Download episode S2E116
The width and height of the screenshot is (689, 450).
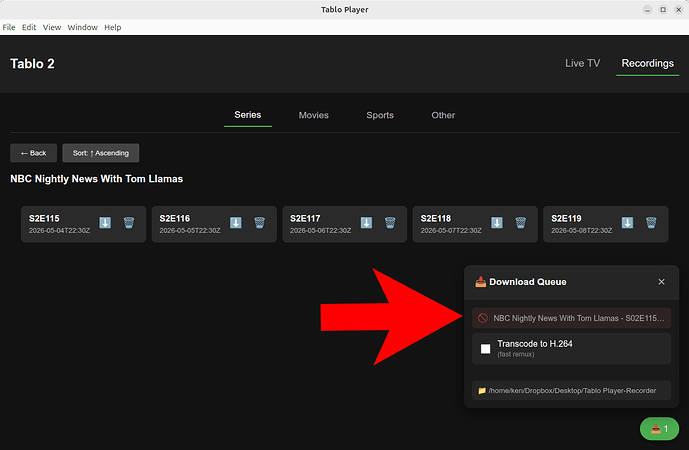[236, 223]
